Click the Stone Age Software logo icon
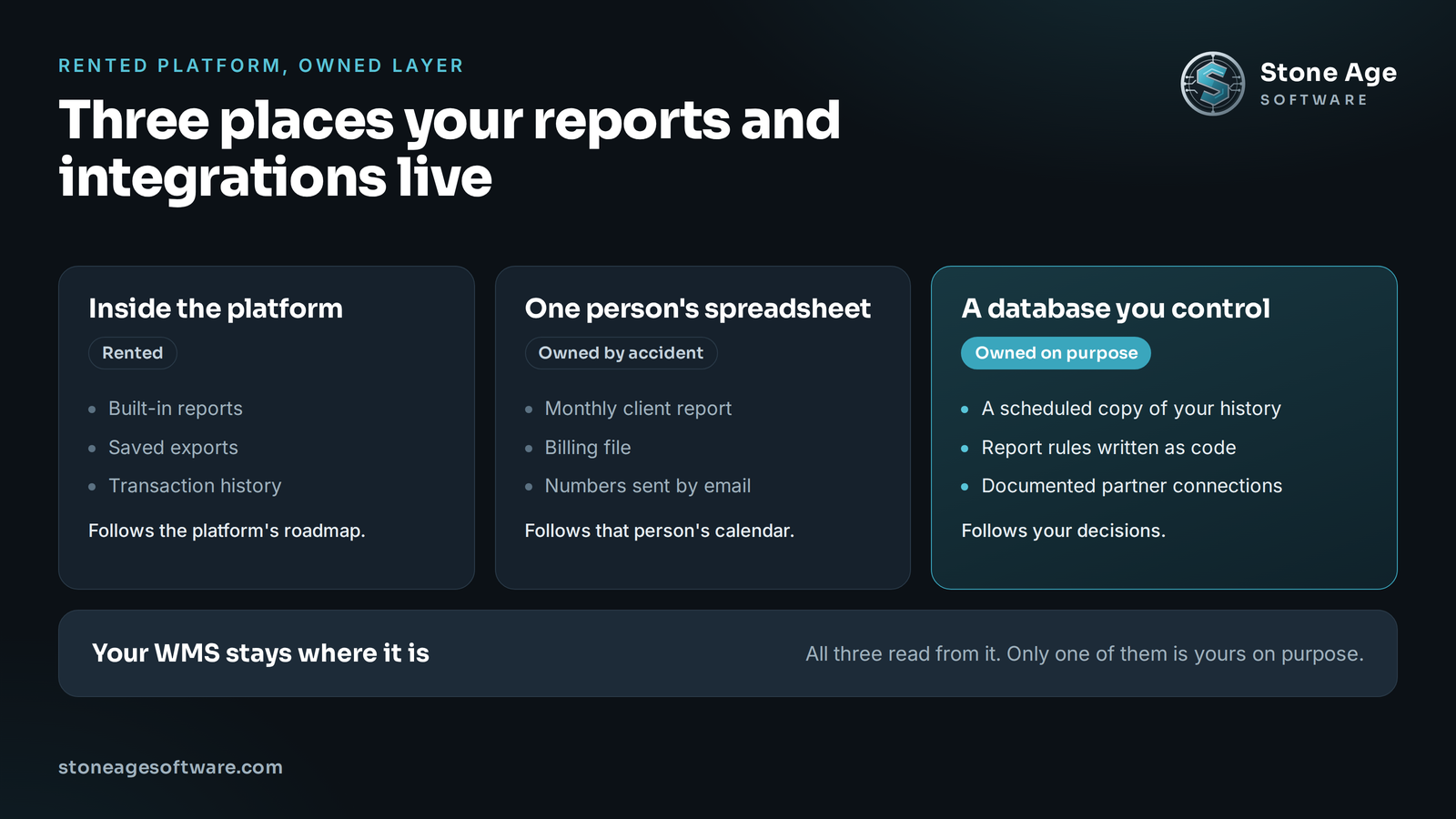Image resolution: width=1456 pixels, height=819 pixels. coord(1212,84)
